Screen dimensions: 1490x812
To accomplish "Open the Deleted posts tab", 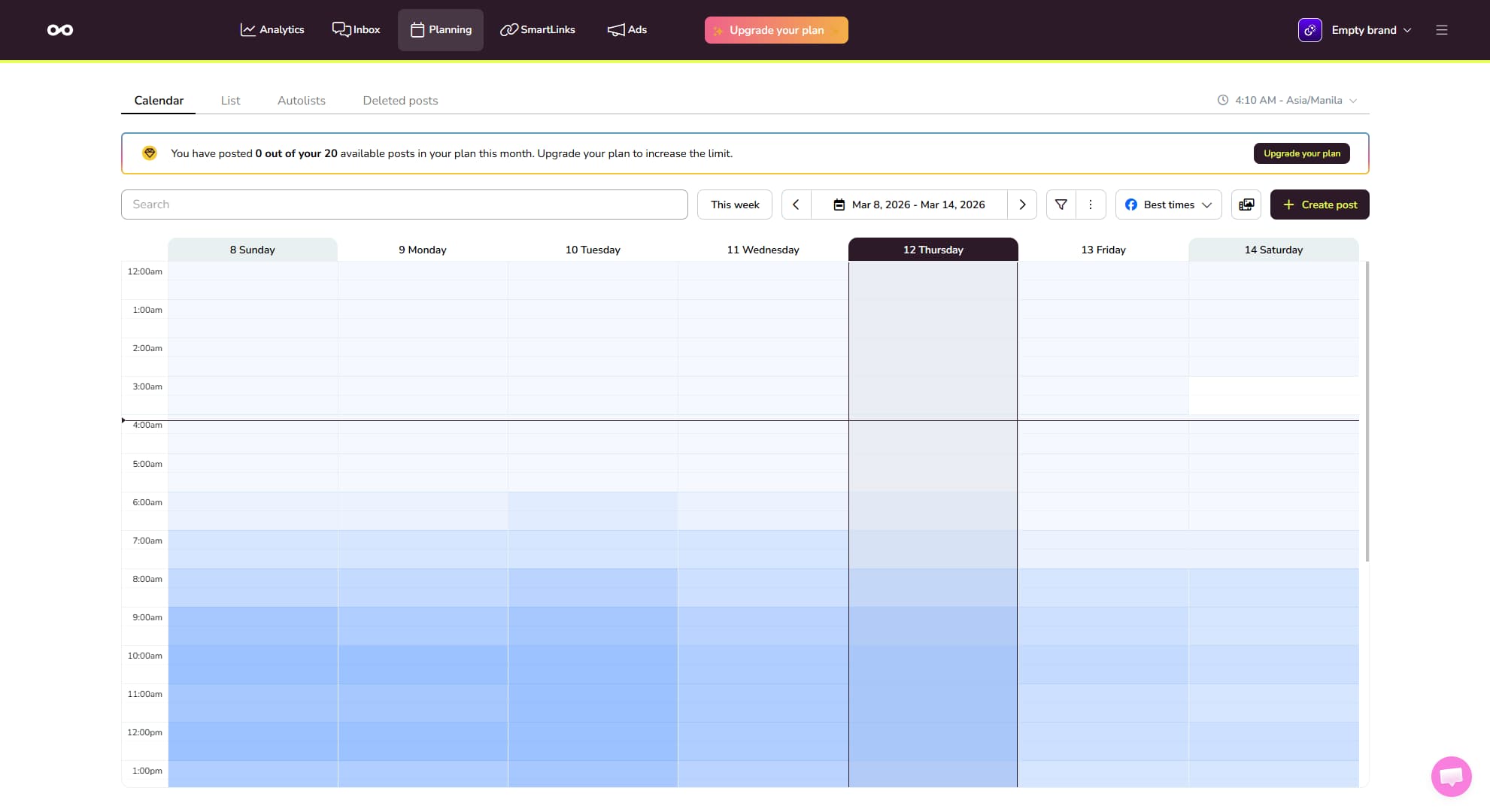I will click(399, 100).
